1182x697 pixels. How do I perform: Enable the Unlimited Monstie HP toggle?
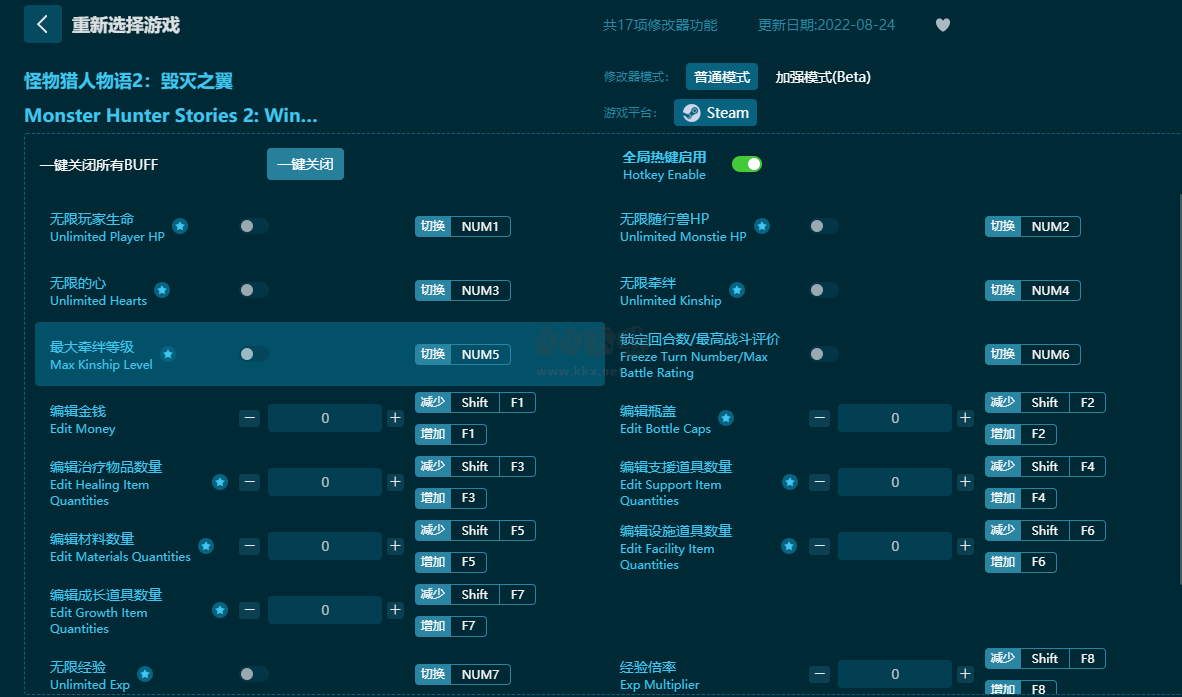[823, 227]
